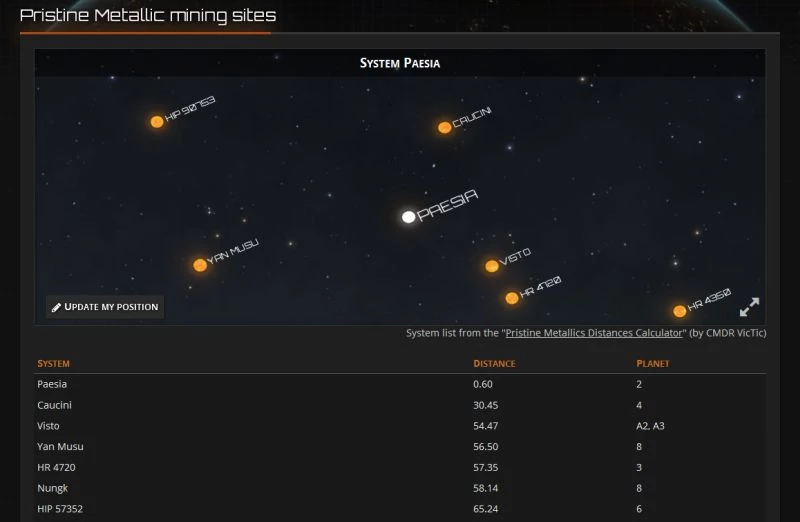Click the Visto star marker
Screen dimensions: 800x522
[x=491, y=266]
